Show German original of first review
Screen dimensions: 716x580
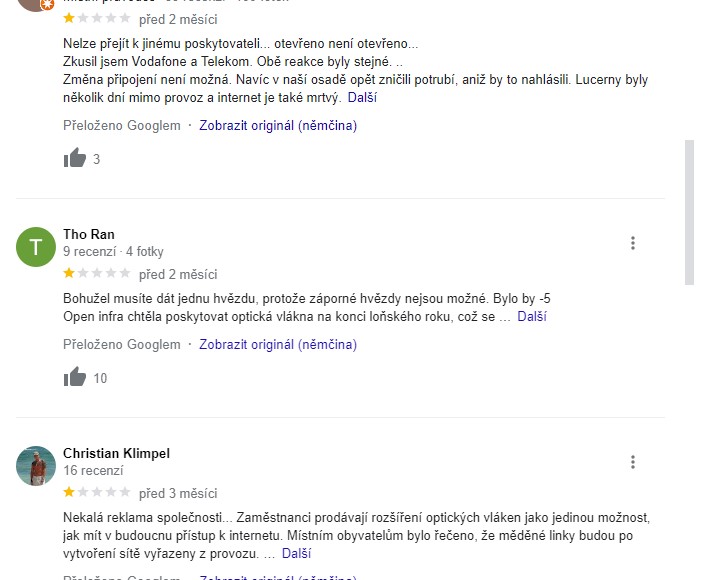(278, 126)
